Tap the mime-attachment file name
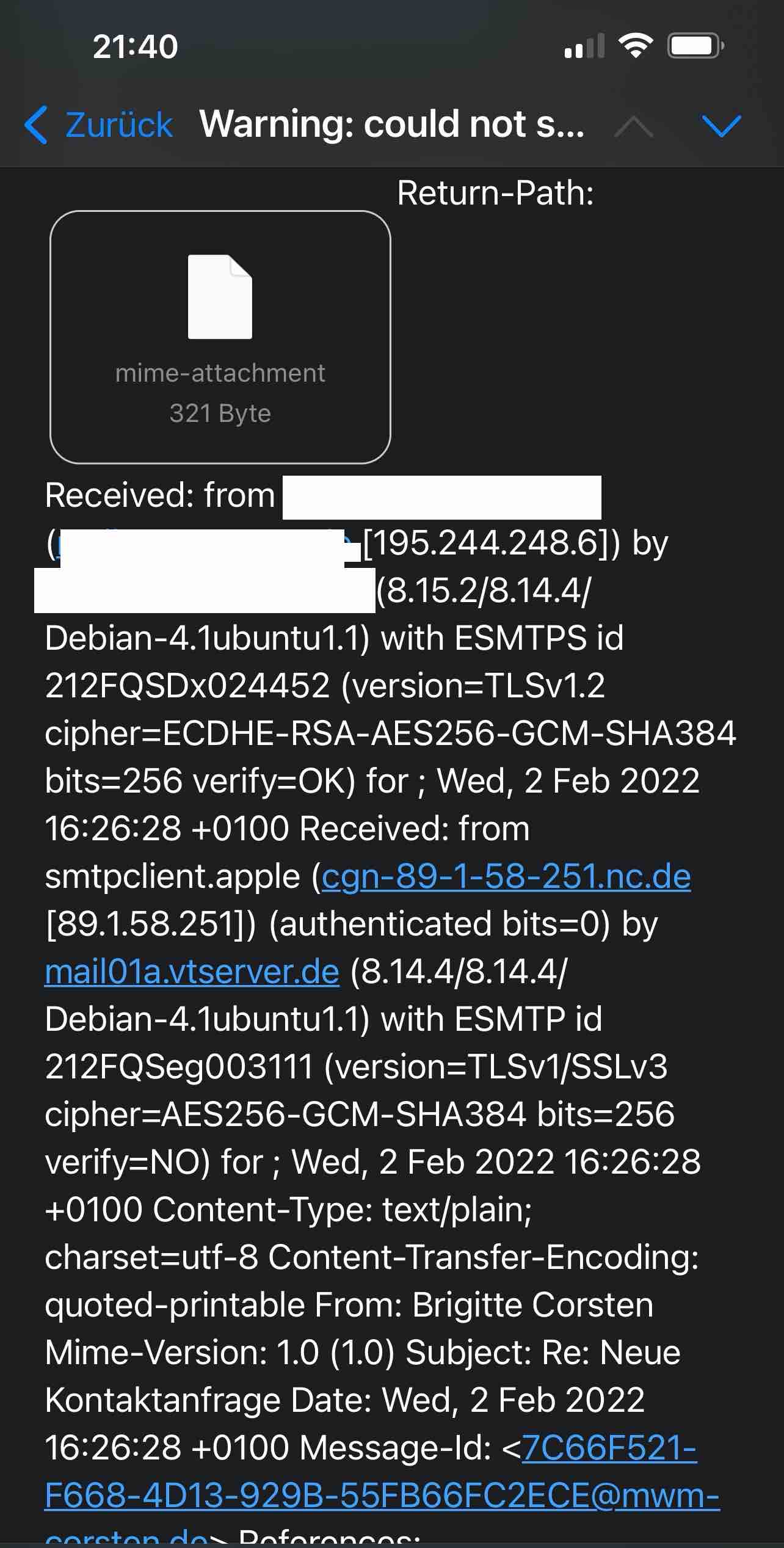The height and width of the screenshot is (1548, 784). tap(220, 372)
